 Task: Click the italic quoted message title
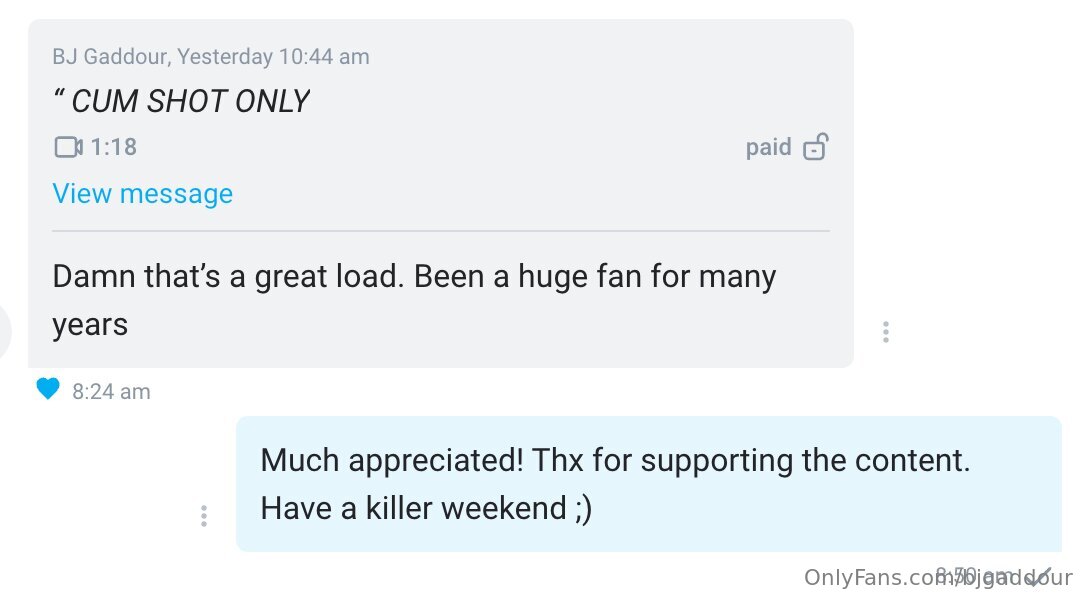(x=181, y=101)
